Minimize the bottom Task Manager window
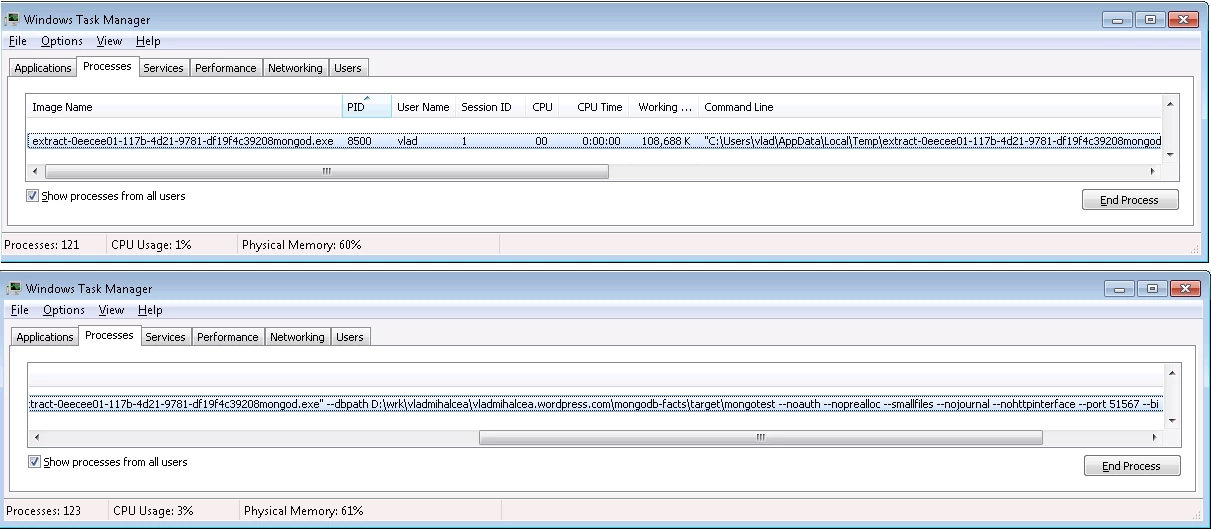 click(1120, 288)
